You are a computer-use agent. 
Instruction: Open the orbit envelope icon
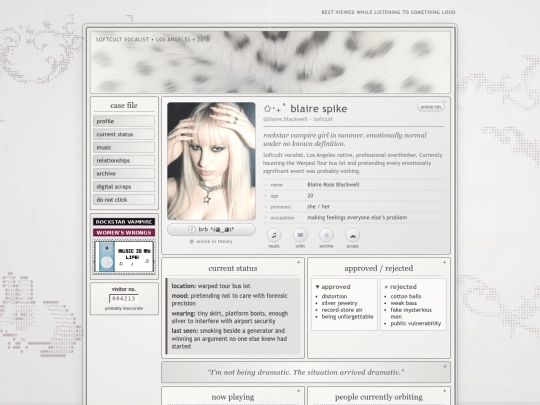click(300, 235)
